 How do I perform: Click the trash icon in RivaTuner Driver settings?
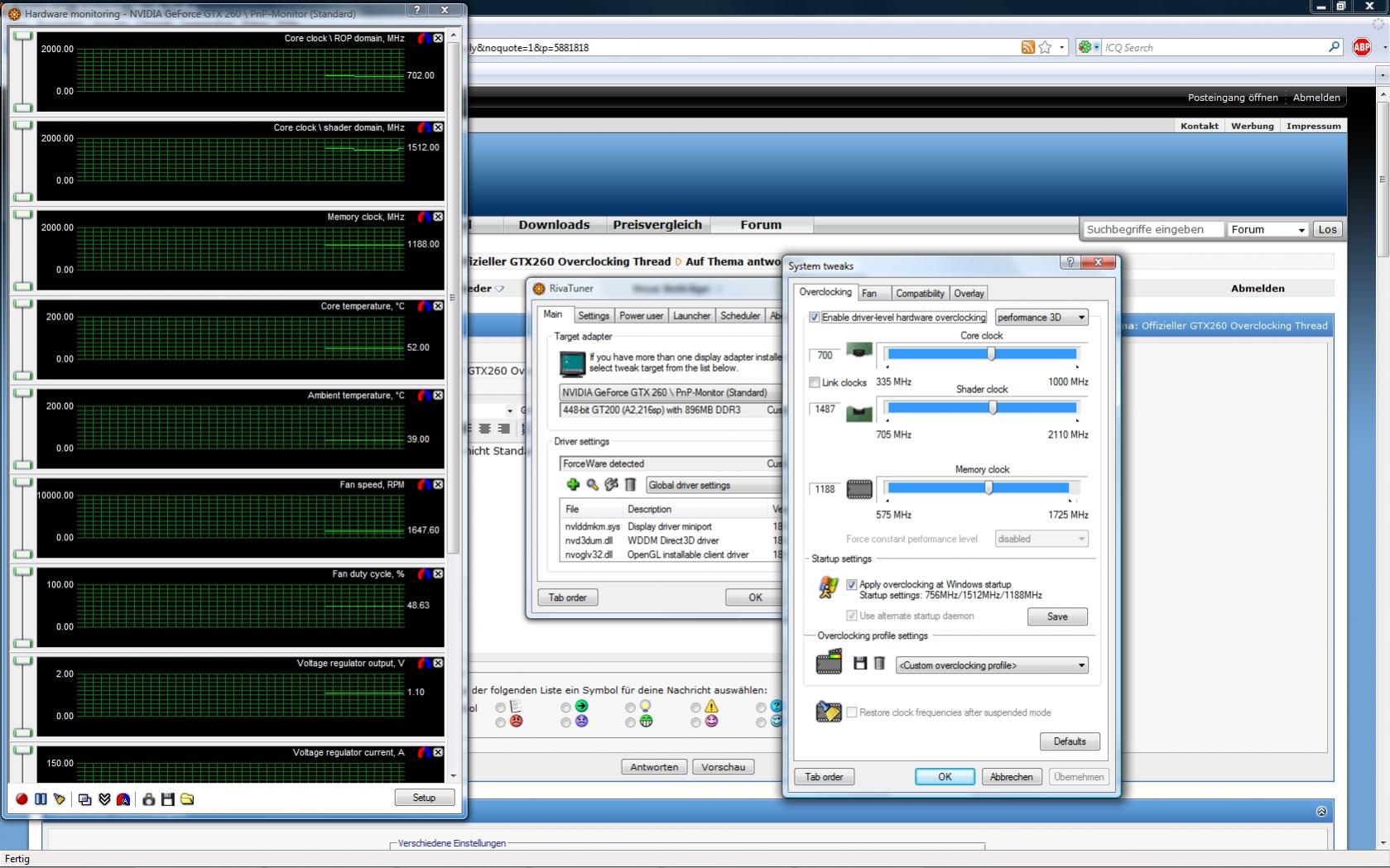click(630, 485)
